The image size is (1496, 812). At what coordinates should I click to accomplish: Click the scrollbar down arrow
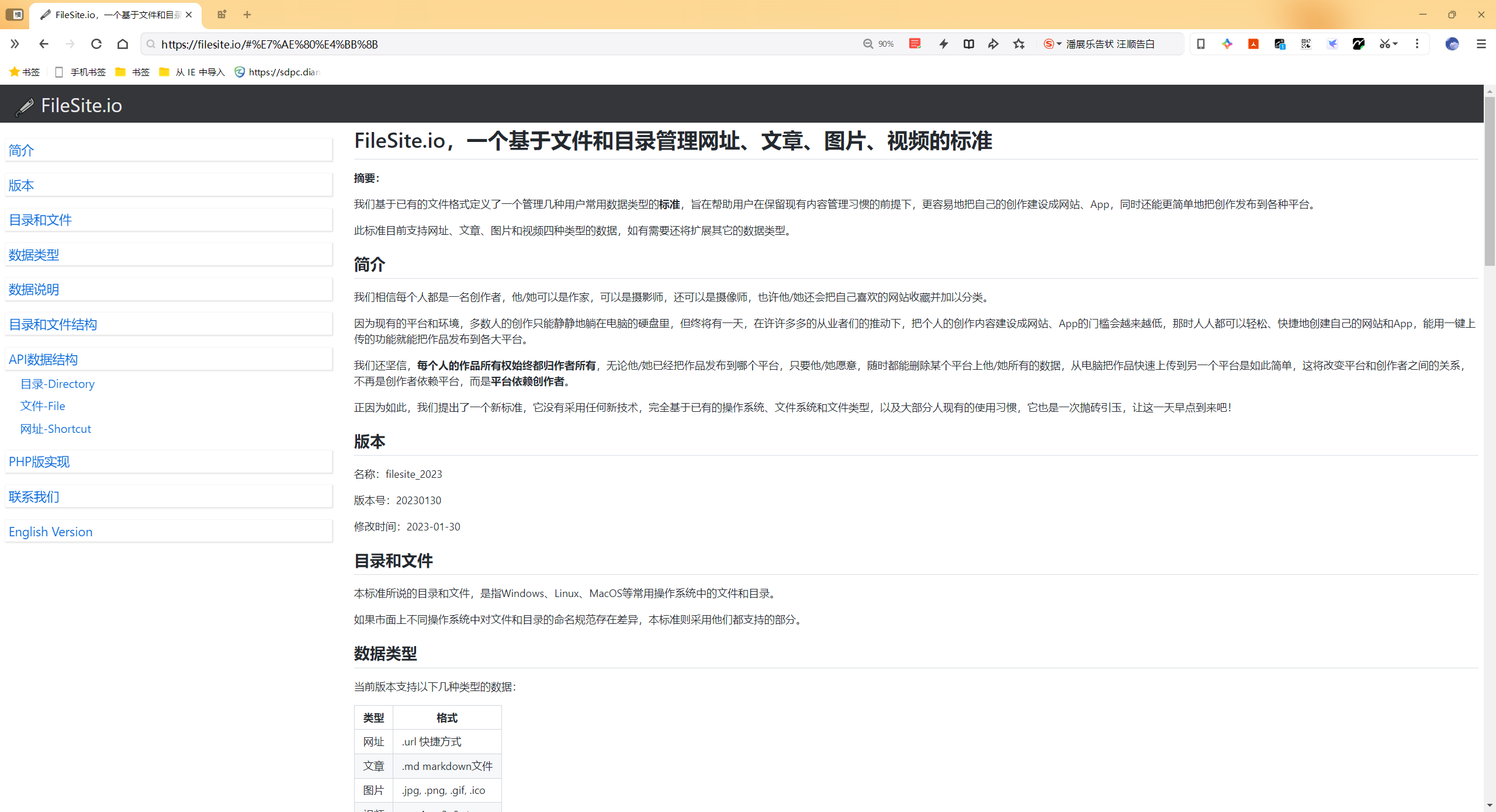tap(1490, 806)
